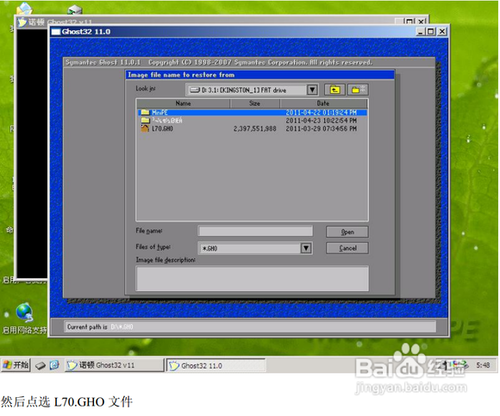Click the Ghost32 11.0 title bar icon

(56, 32)
